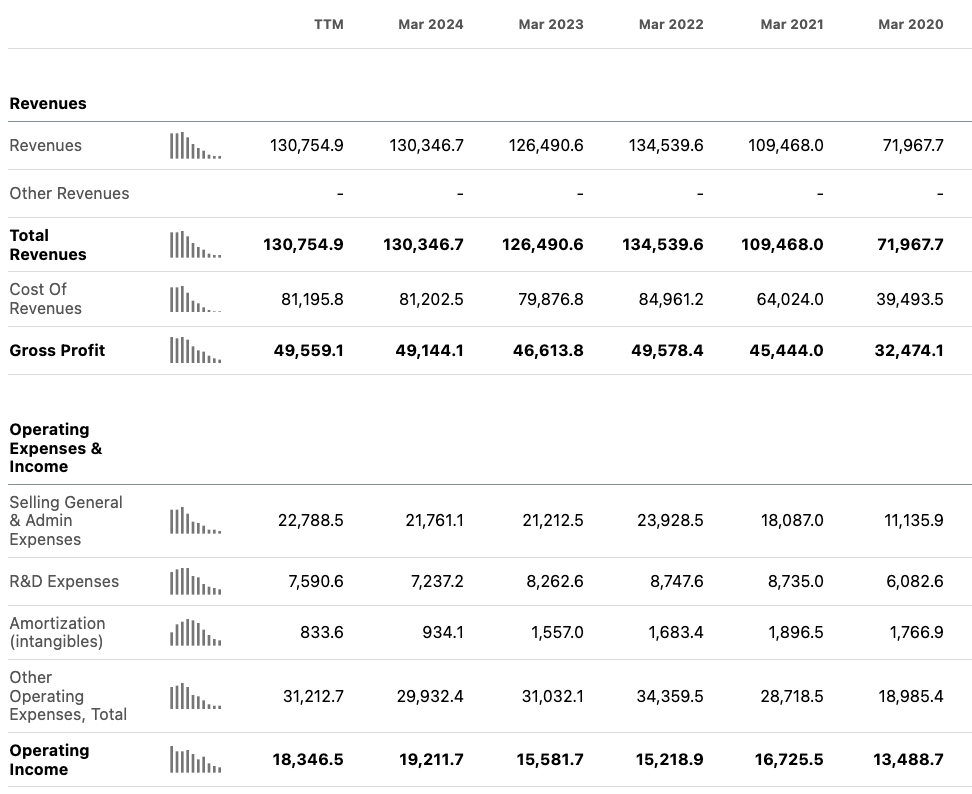Select the TTM column header

click(x=328, y=24)
